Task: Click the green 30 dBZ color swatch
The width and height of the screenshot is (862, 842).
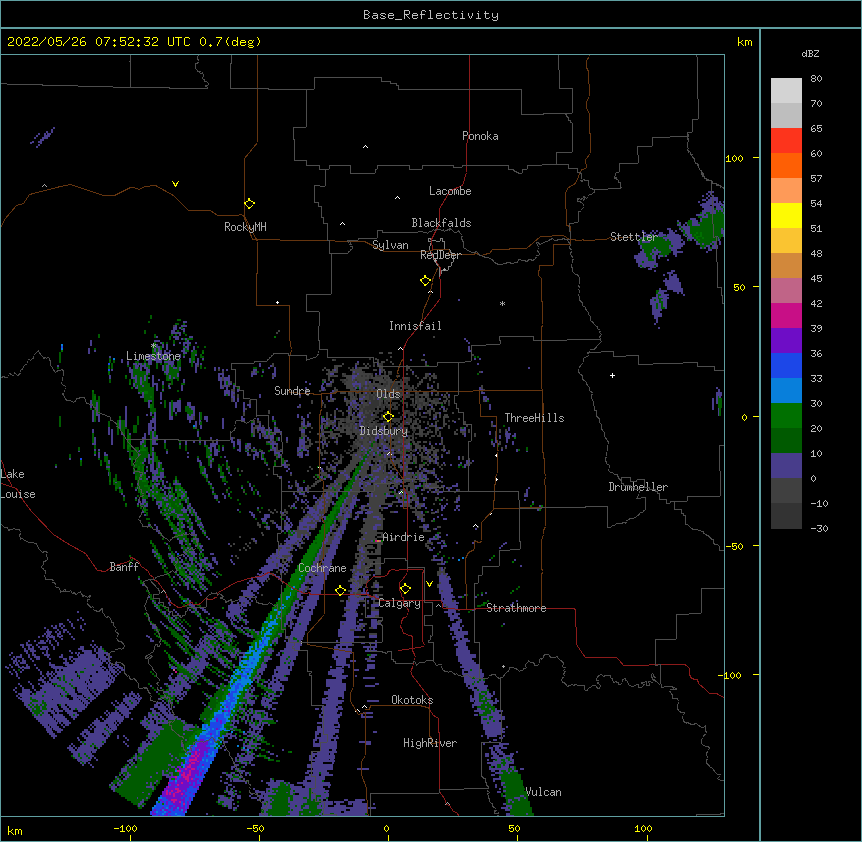Action: coord(786,416)
